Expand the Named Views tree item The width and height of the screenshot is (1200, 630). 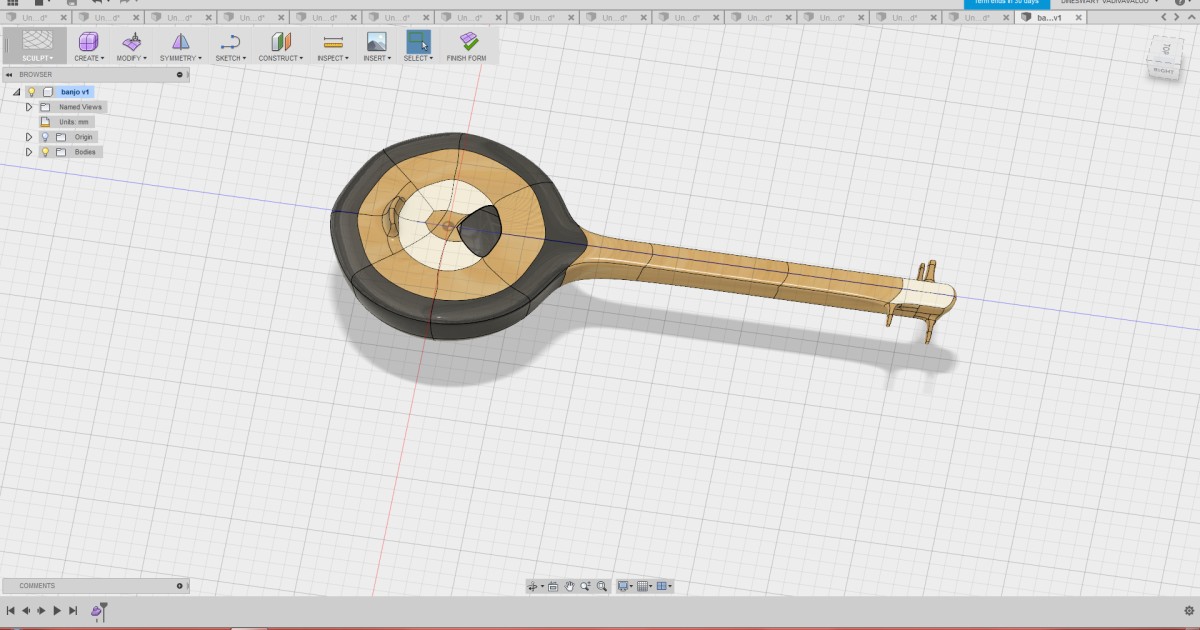pyautogui.click(x=29, y=107)
